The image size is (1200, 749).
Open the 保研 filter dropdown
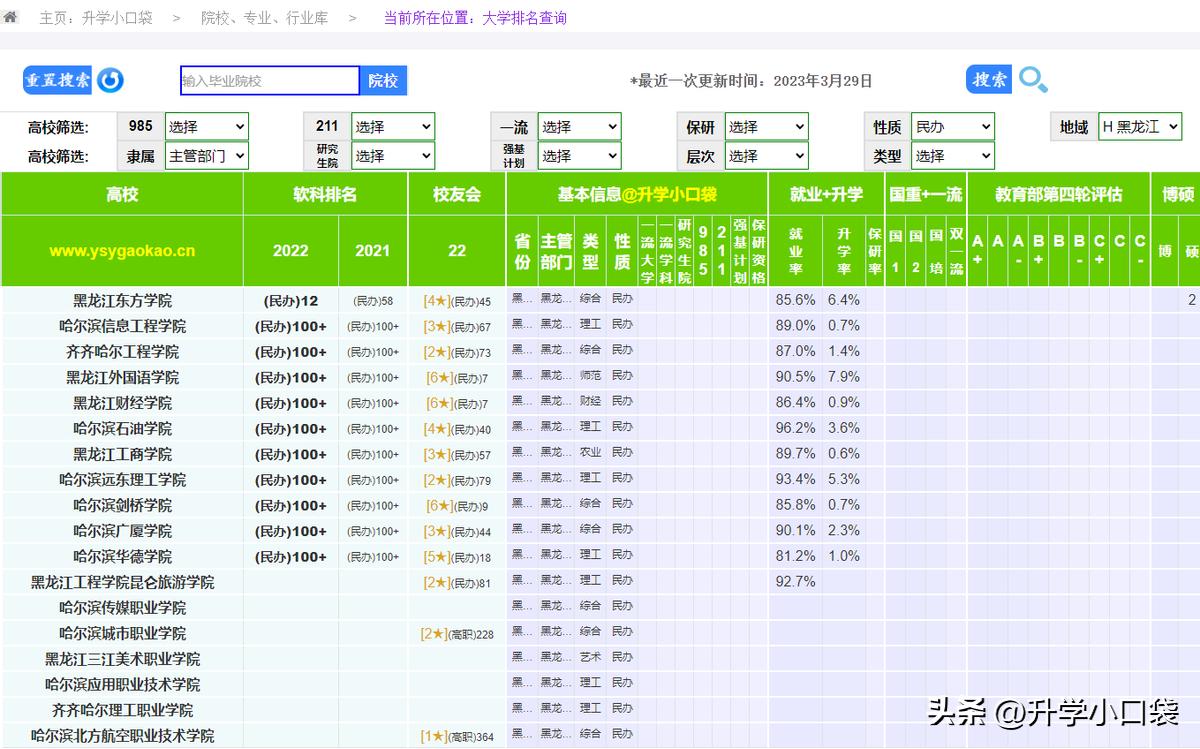[766, 126]
